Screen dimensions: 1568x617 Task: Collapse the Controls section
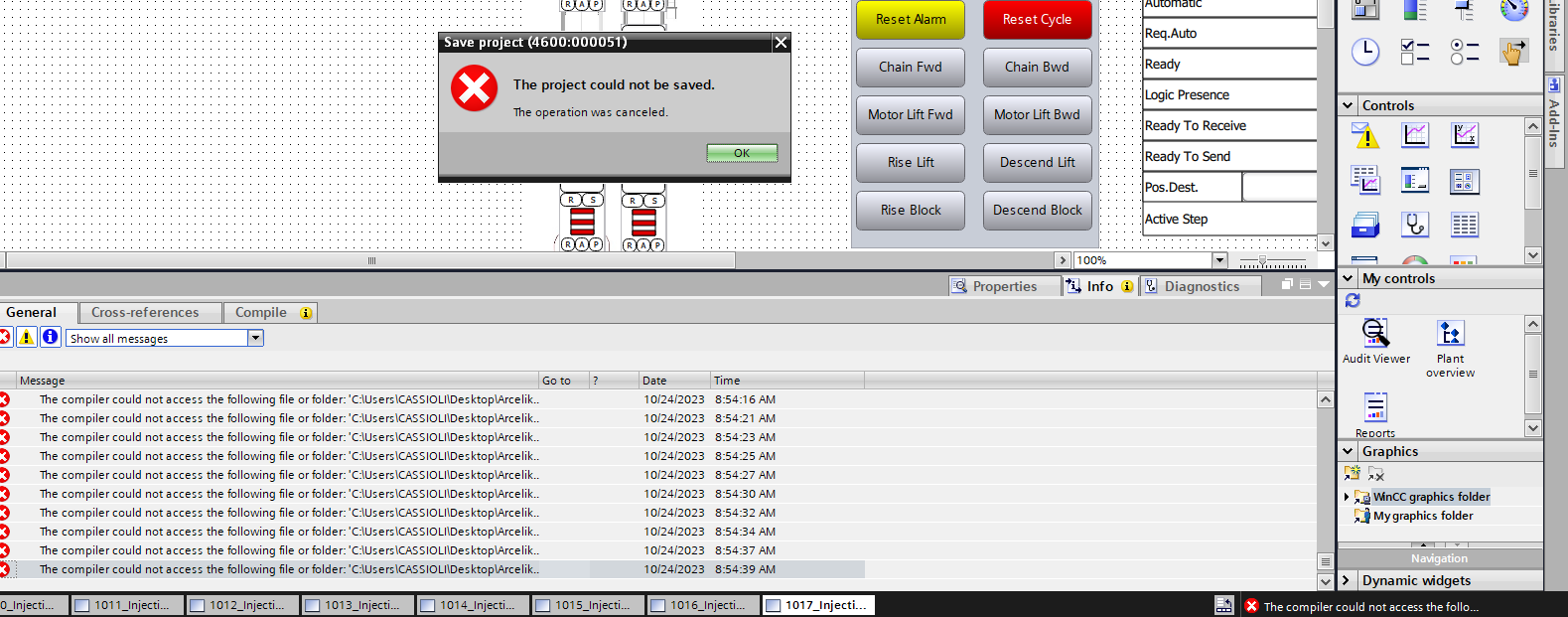(x=1348, y=105)
